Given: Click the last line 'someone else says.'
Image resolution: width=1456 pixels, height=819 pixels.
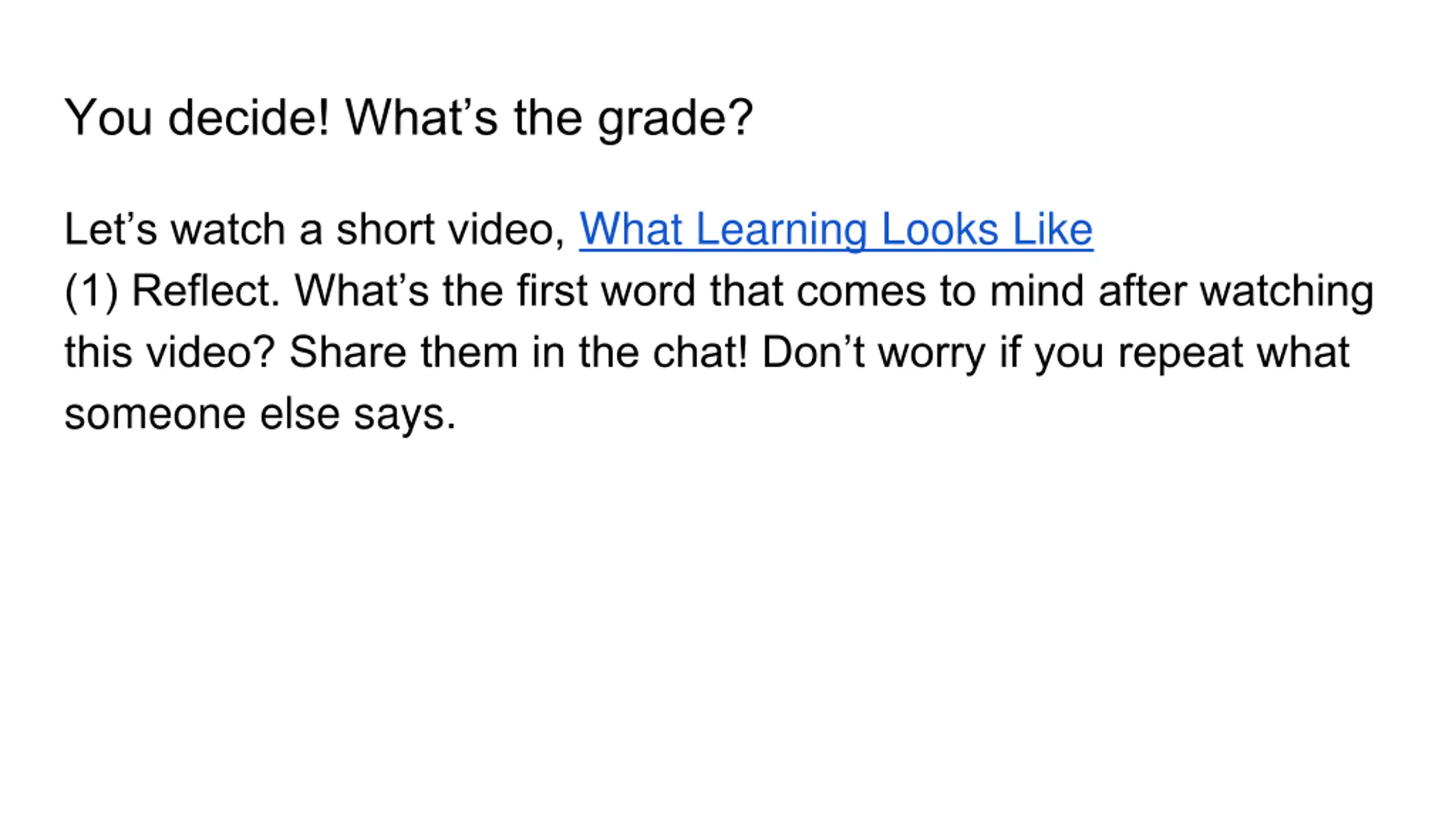Looking at the screenshot, I should tap(260, 413).
